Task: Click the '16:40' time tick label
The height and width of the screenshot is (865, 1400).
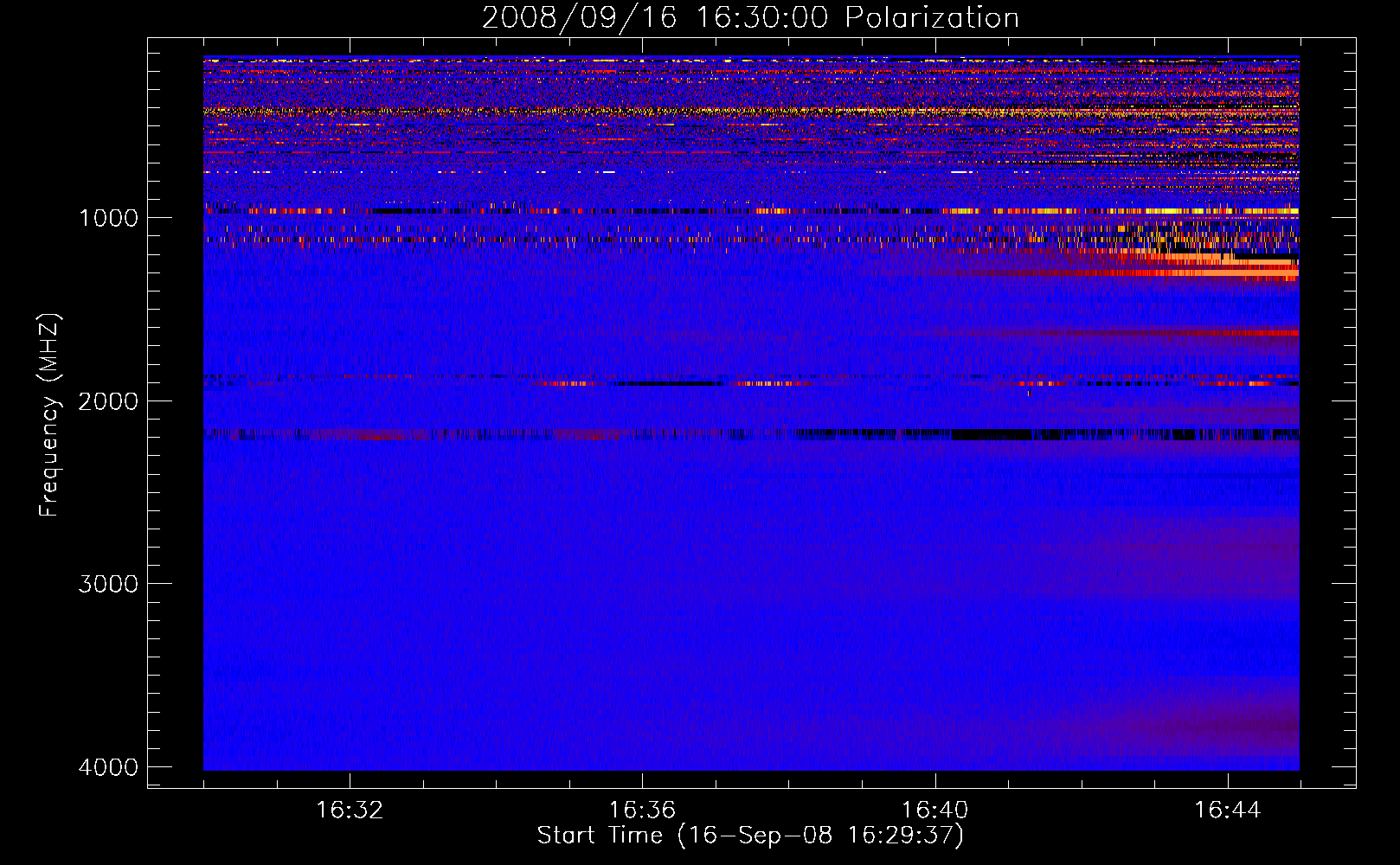Action: point(934,811)
